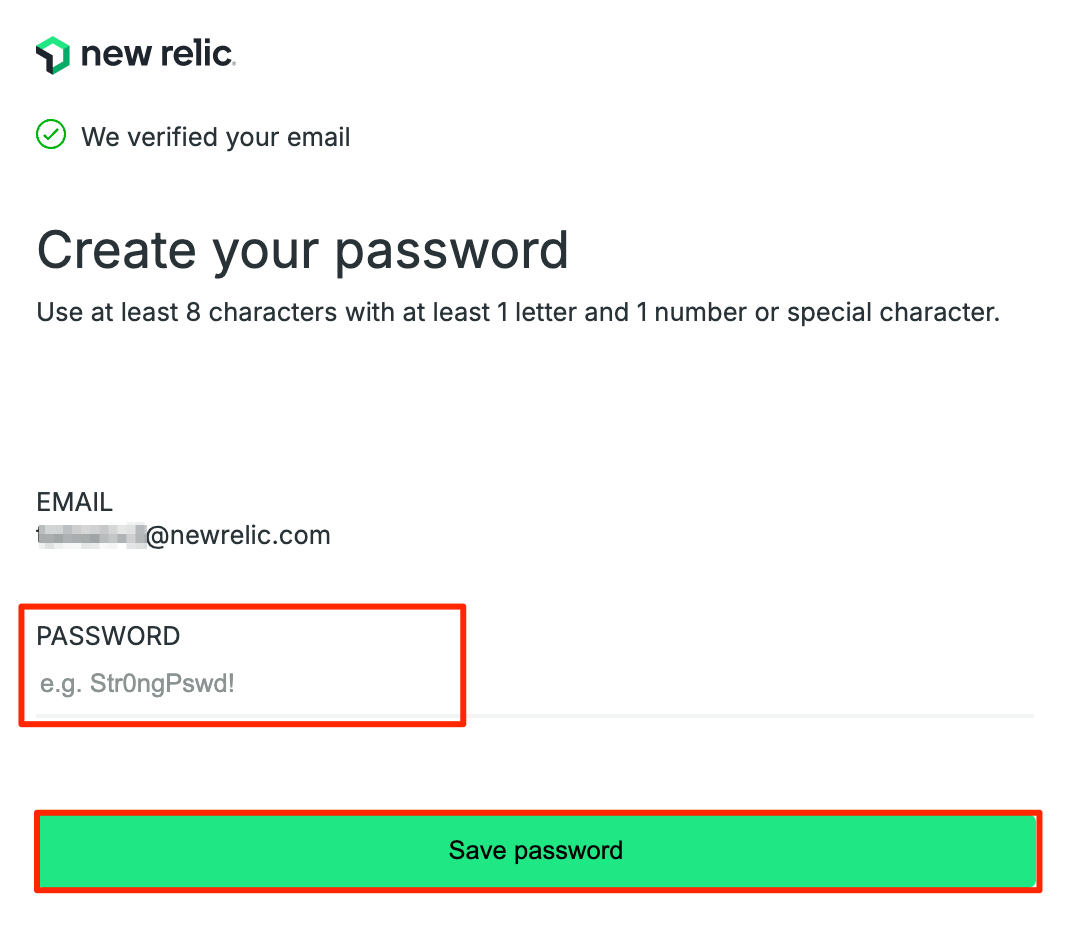Image resolution: width=1092 pixels, height=932 pixels.
Task: Click the green verified checkmark icon
Action: point(51,134)
